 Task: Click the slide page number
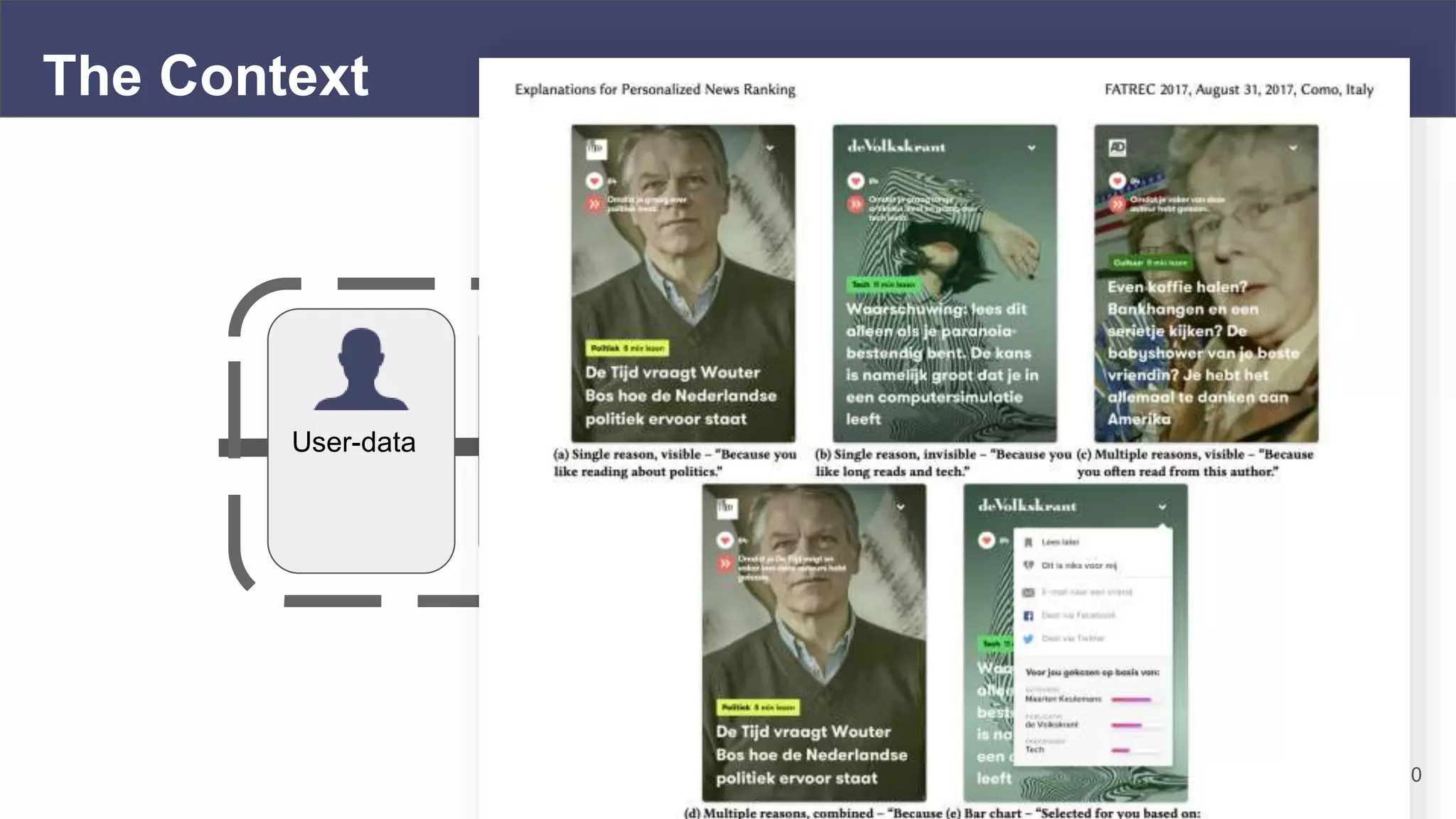[x=1416, y=775]
